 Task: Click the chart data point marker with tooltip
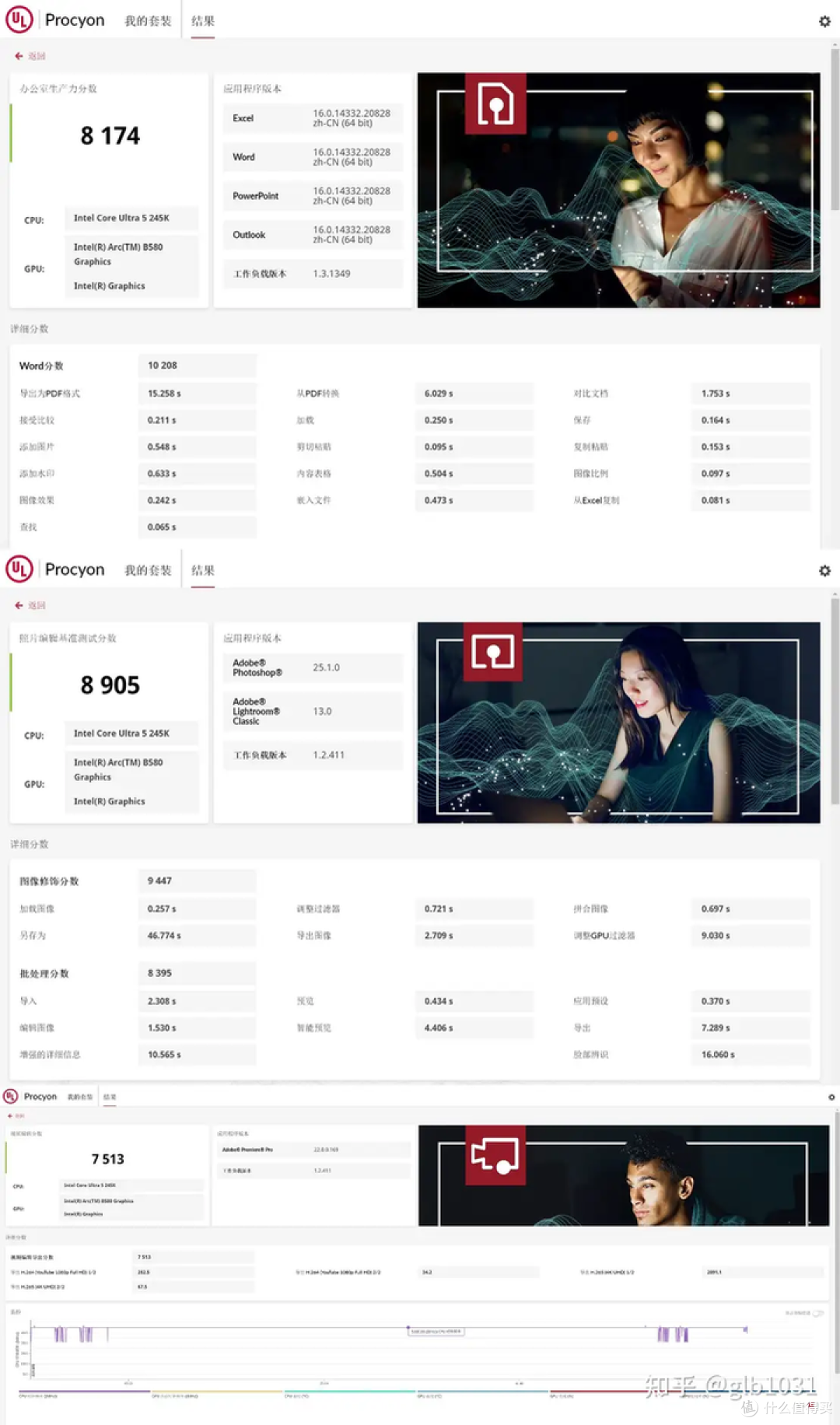click(x=408, y=1328)
